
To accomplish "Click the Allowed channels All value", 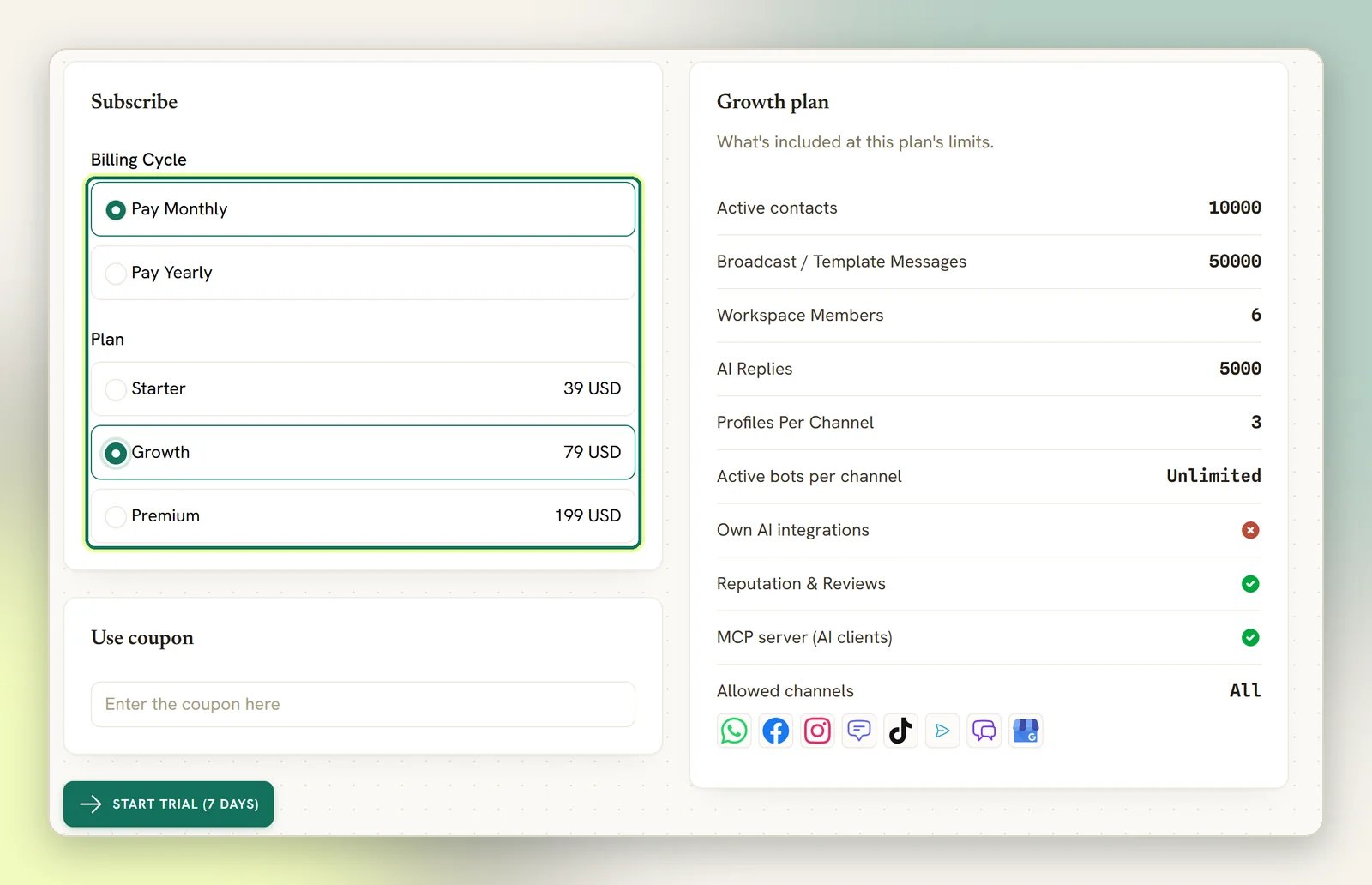I will [x=1245, y=690].
